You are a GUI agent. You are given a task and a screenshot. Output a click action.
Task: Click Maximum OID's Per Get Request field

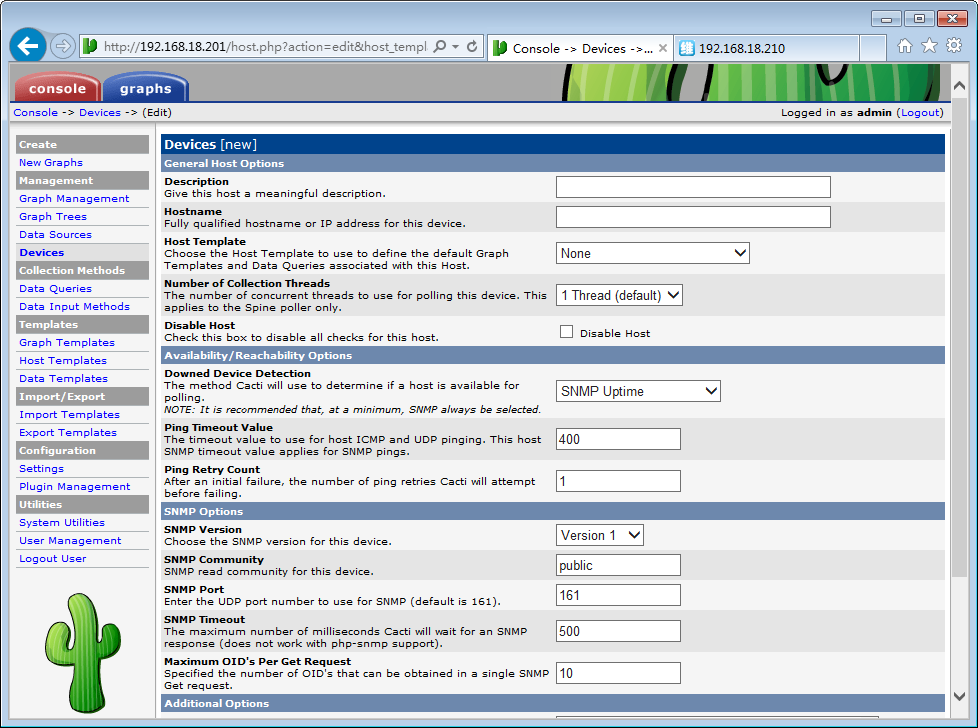pos(618,673)
